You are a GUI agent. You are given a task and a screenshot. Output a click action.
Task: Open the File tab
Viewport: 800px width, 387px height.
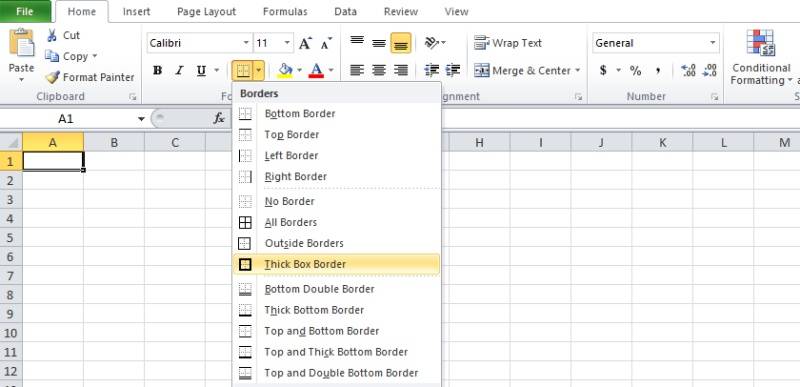click(x=24, y=11)
